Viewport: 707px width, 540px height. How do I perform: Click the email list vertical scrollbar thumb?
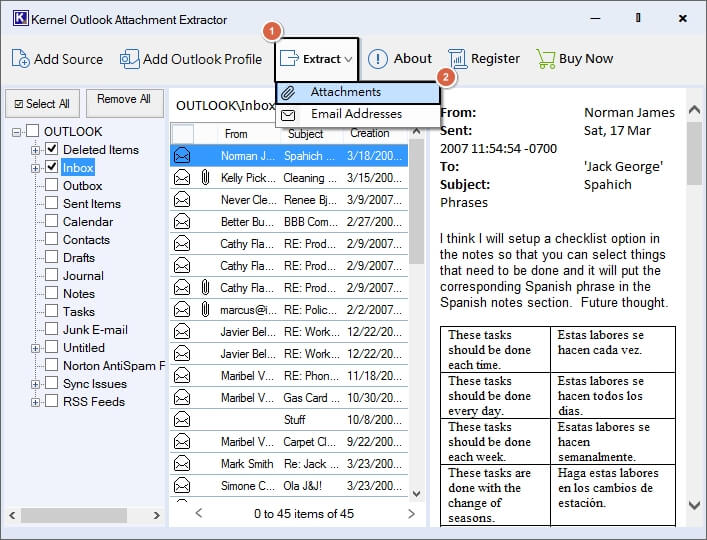pyautogui.click(x=417, y=201)
